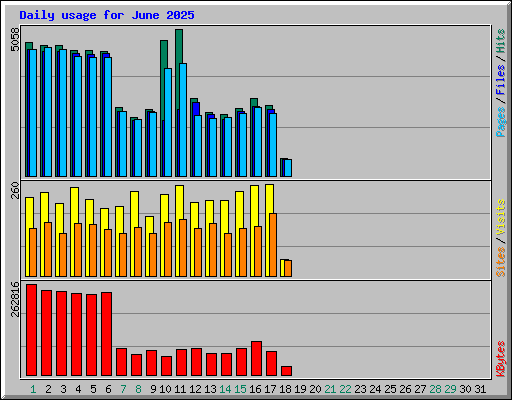
Task: Click the red KBytes bar for day 1
Action: pyautogui.click(x=32, y=330)
